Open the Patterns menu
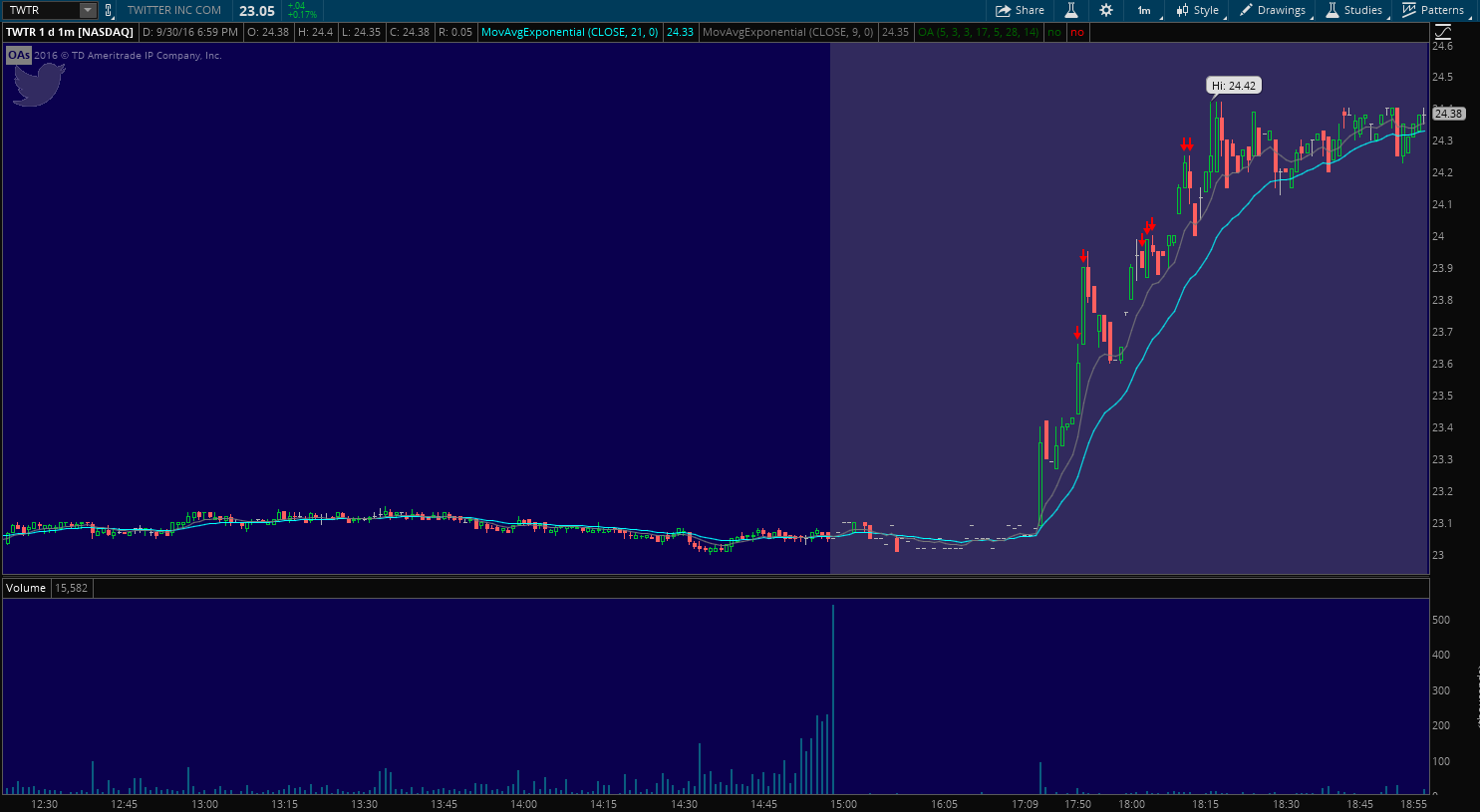Image resolution: width=1480 pixels, height=812 pixels. coord(1433,10)
